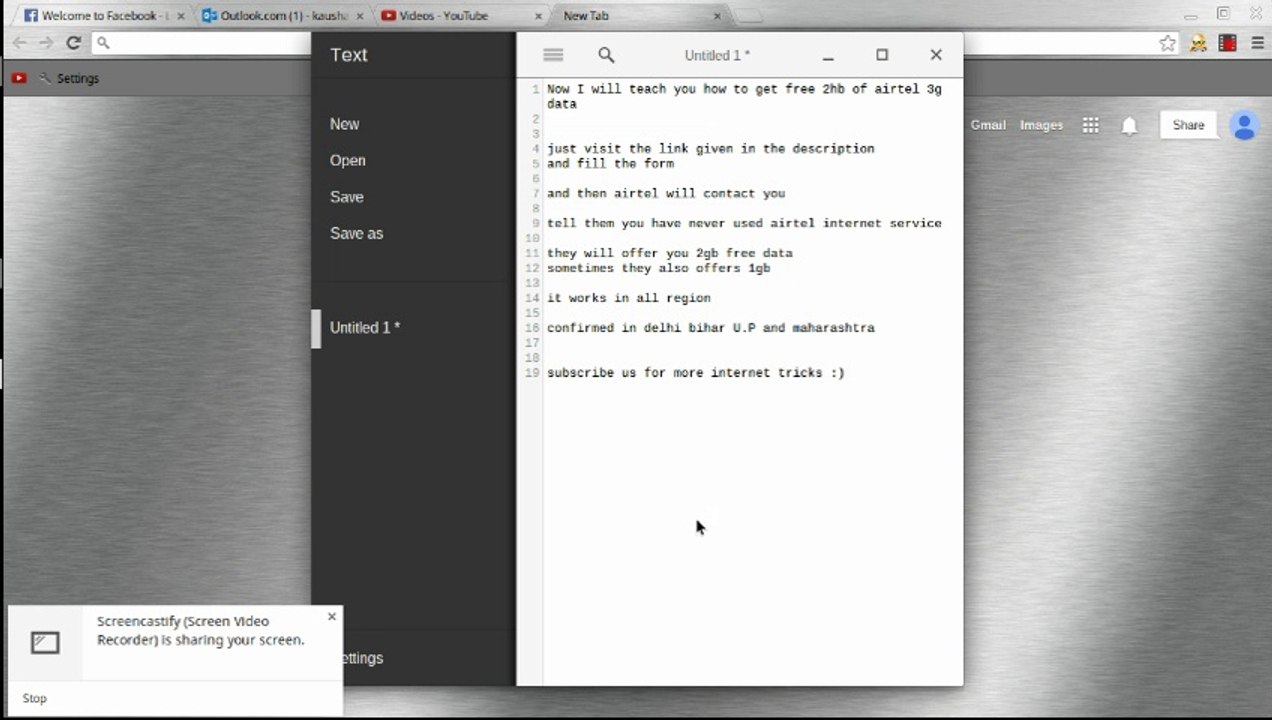
Task: Click line "just visit the link given in the description"
Action: [711, 148]
